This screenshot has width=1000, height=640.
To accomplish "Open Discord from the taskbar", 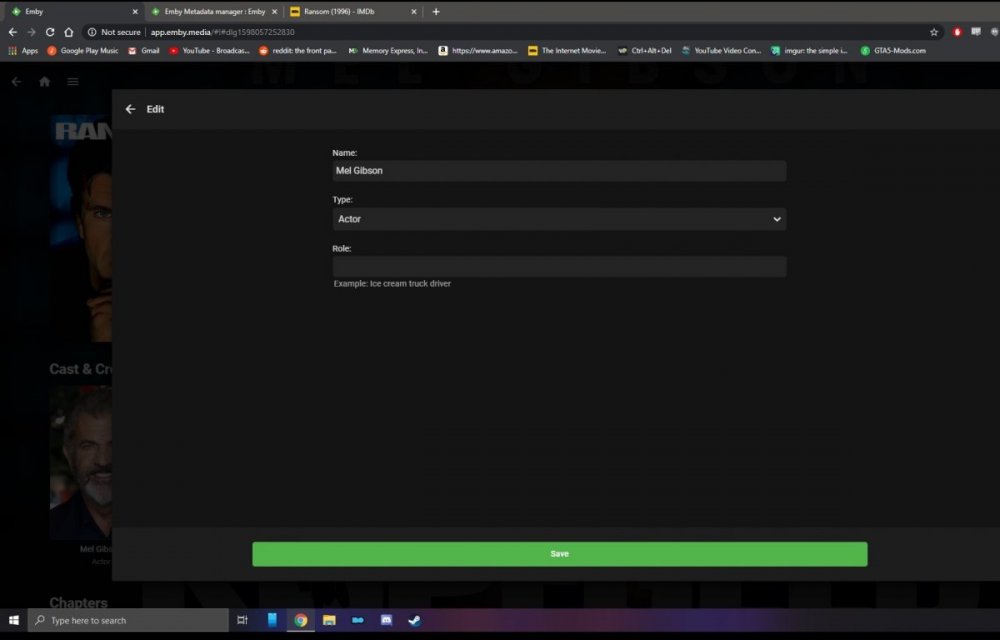I will pyautogui.click(x=386, y=620).
